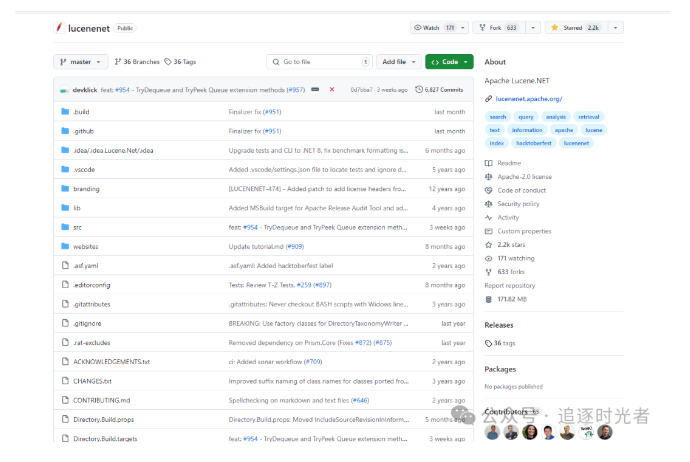
Task: Click the websites folder icon
Action: [65, 246]
